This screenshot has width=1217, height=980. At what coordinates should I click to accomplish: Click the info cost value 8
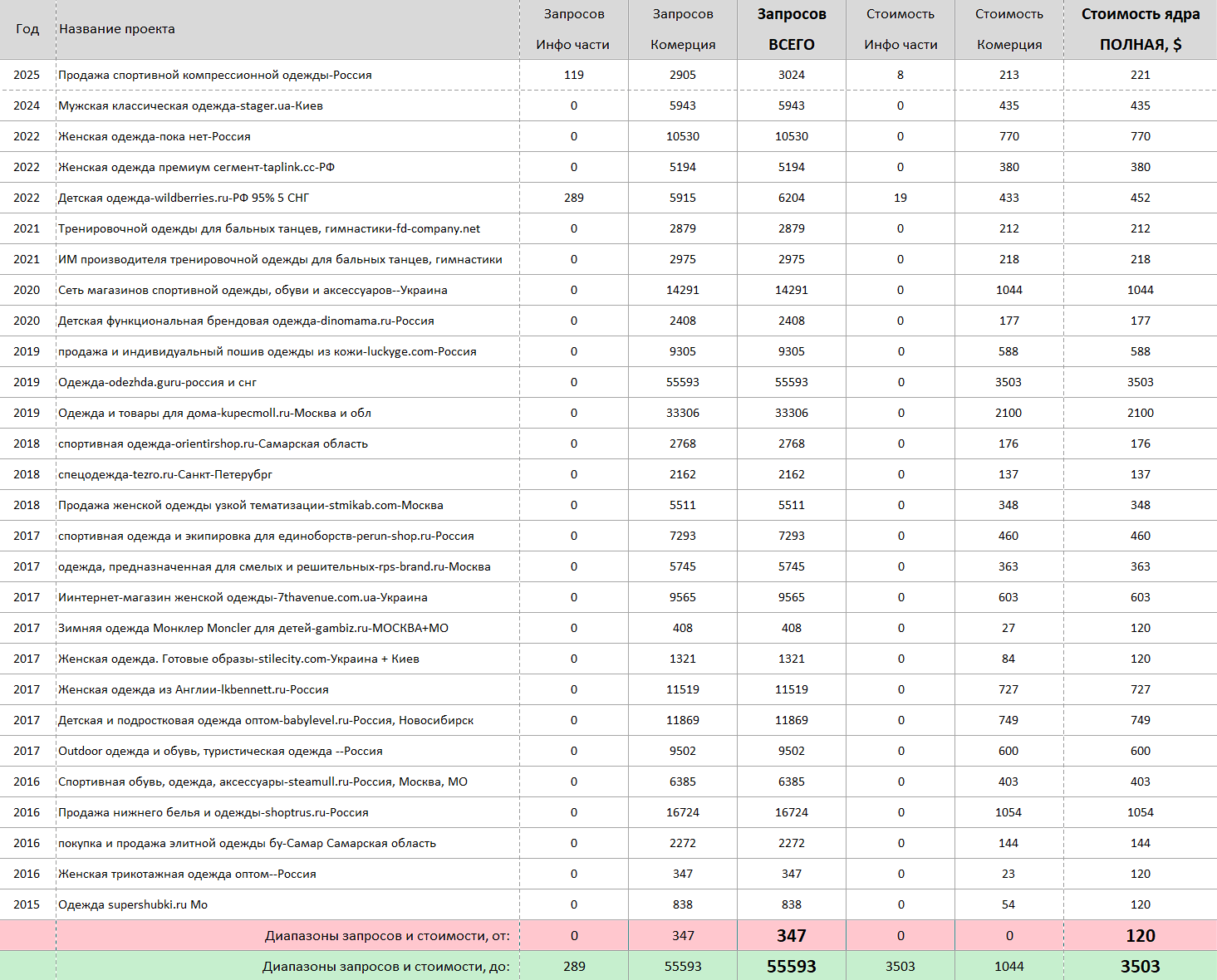point(900,75)
